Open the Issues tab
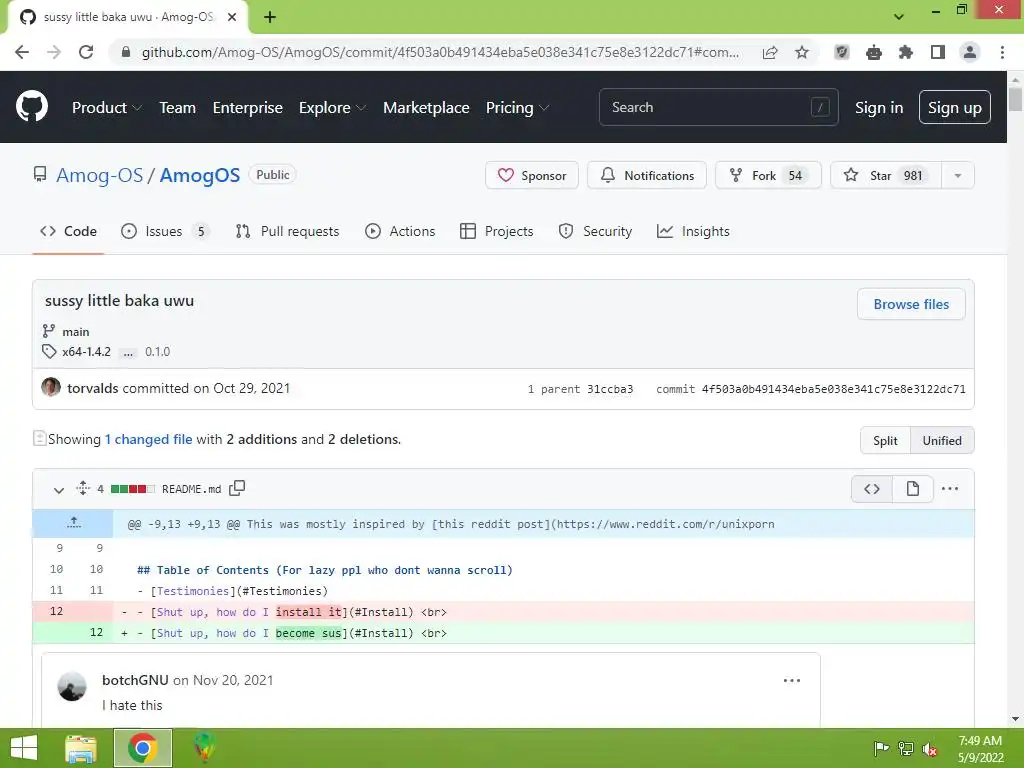 click(x=165, y=231)
